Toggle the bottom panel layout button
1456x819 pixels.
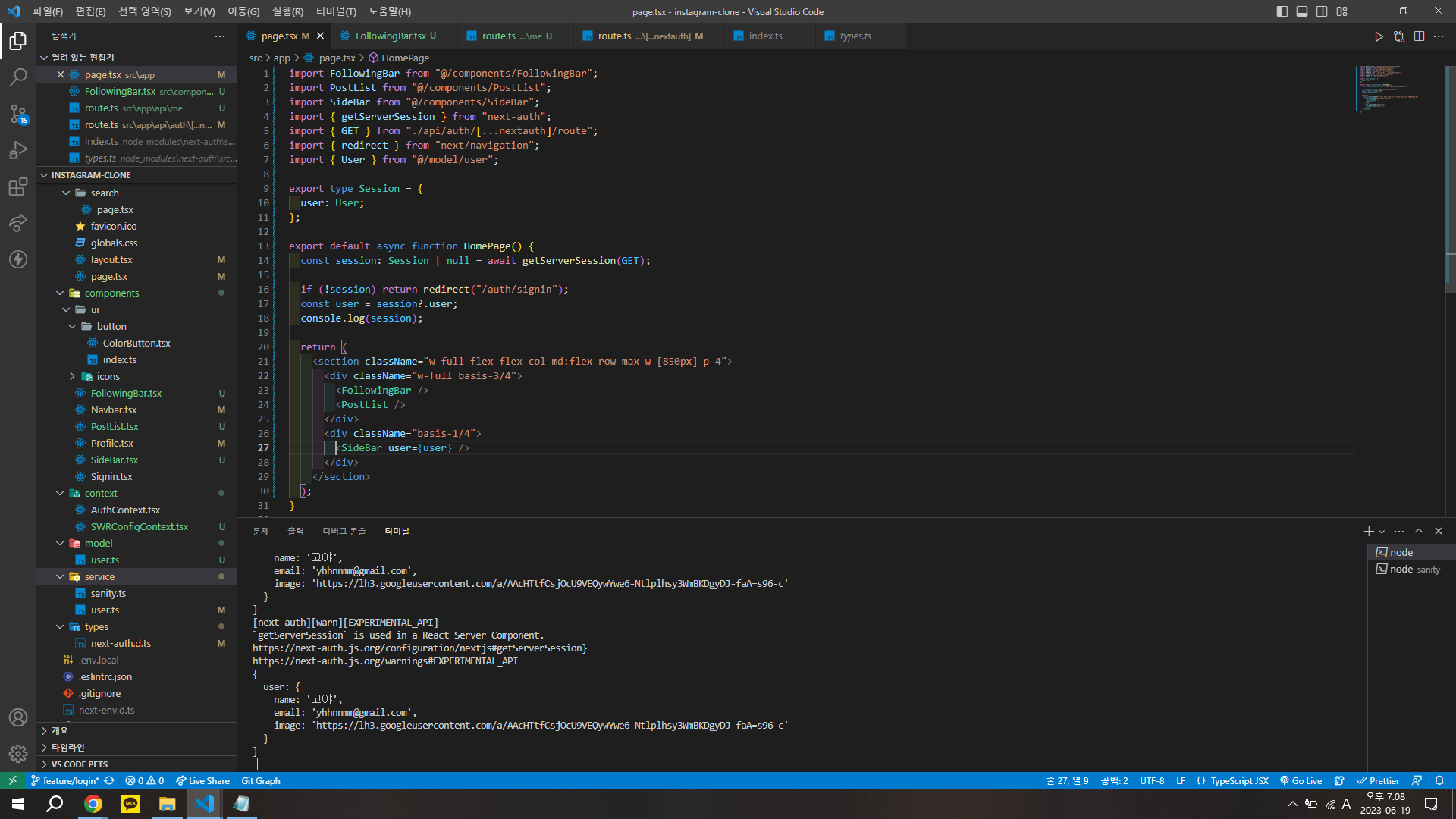1301,11
